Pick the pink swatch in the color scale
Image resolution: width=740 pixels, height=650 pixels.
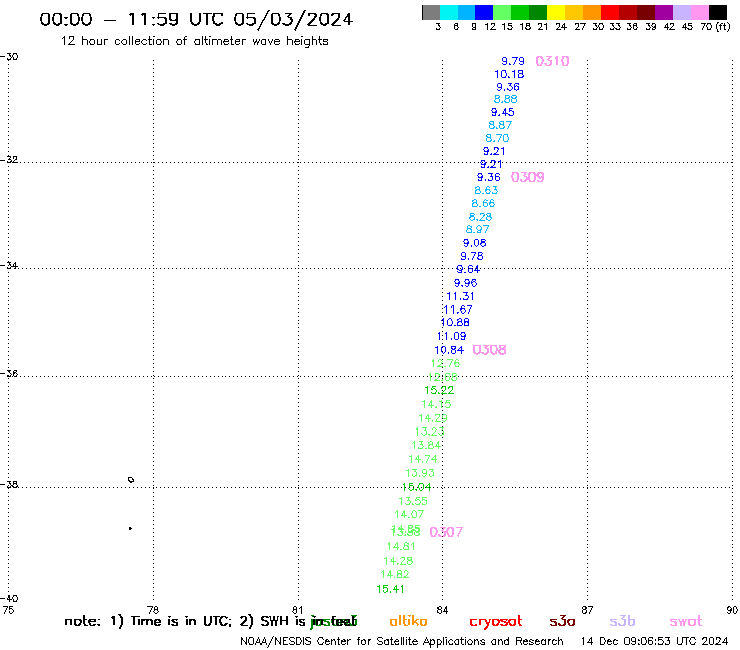tap(699, 12)
